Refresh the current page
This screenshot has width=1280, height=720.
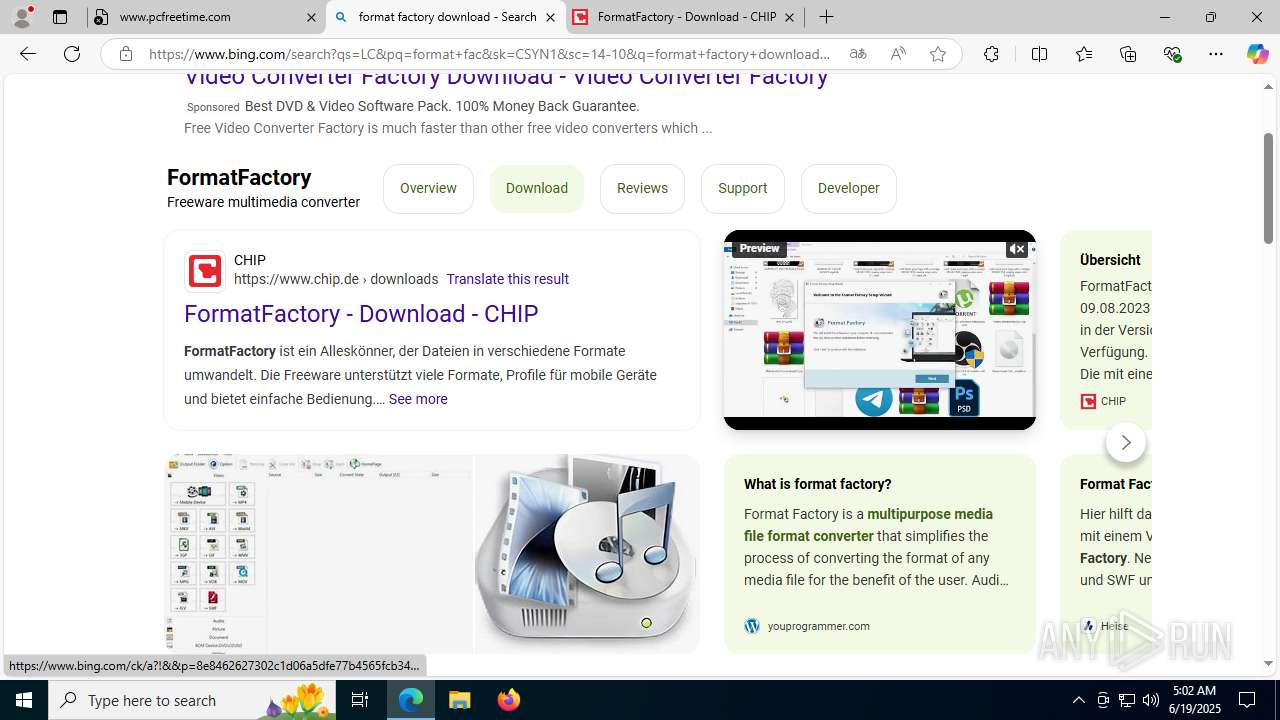72,54
